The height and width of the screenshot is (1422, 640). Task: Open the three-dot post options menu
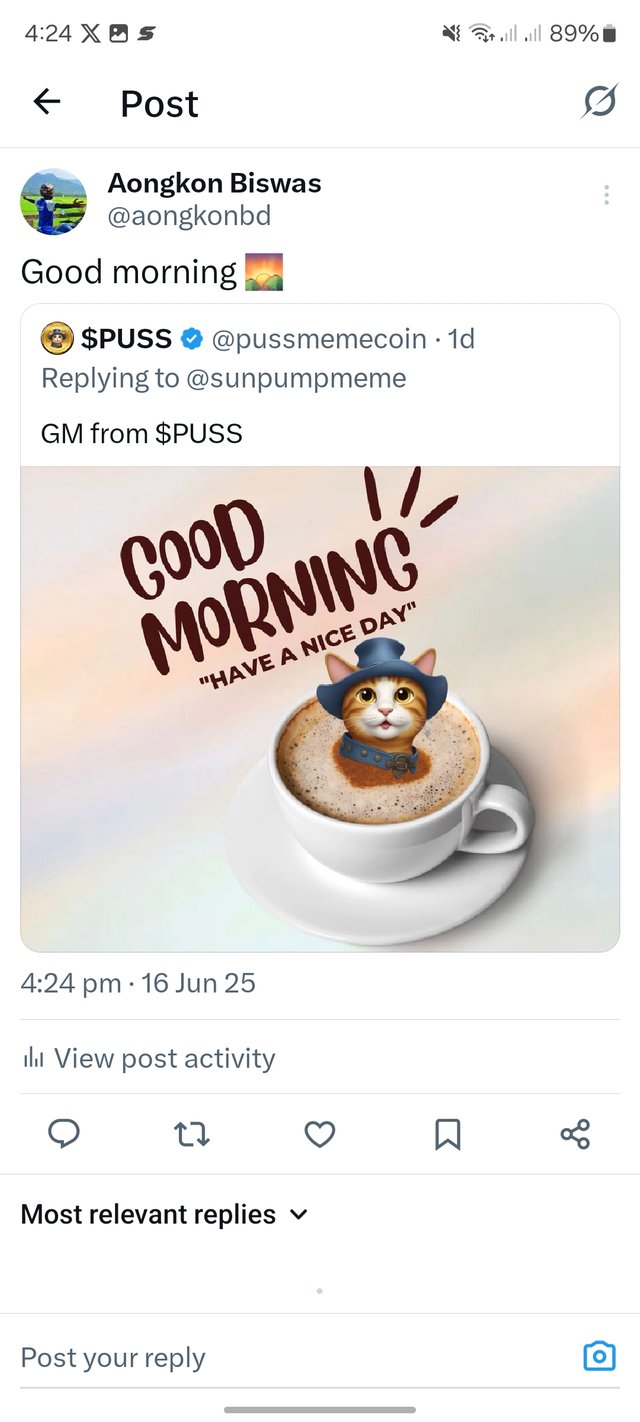pyautogui.click(x=606, y=195)
